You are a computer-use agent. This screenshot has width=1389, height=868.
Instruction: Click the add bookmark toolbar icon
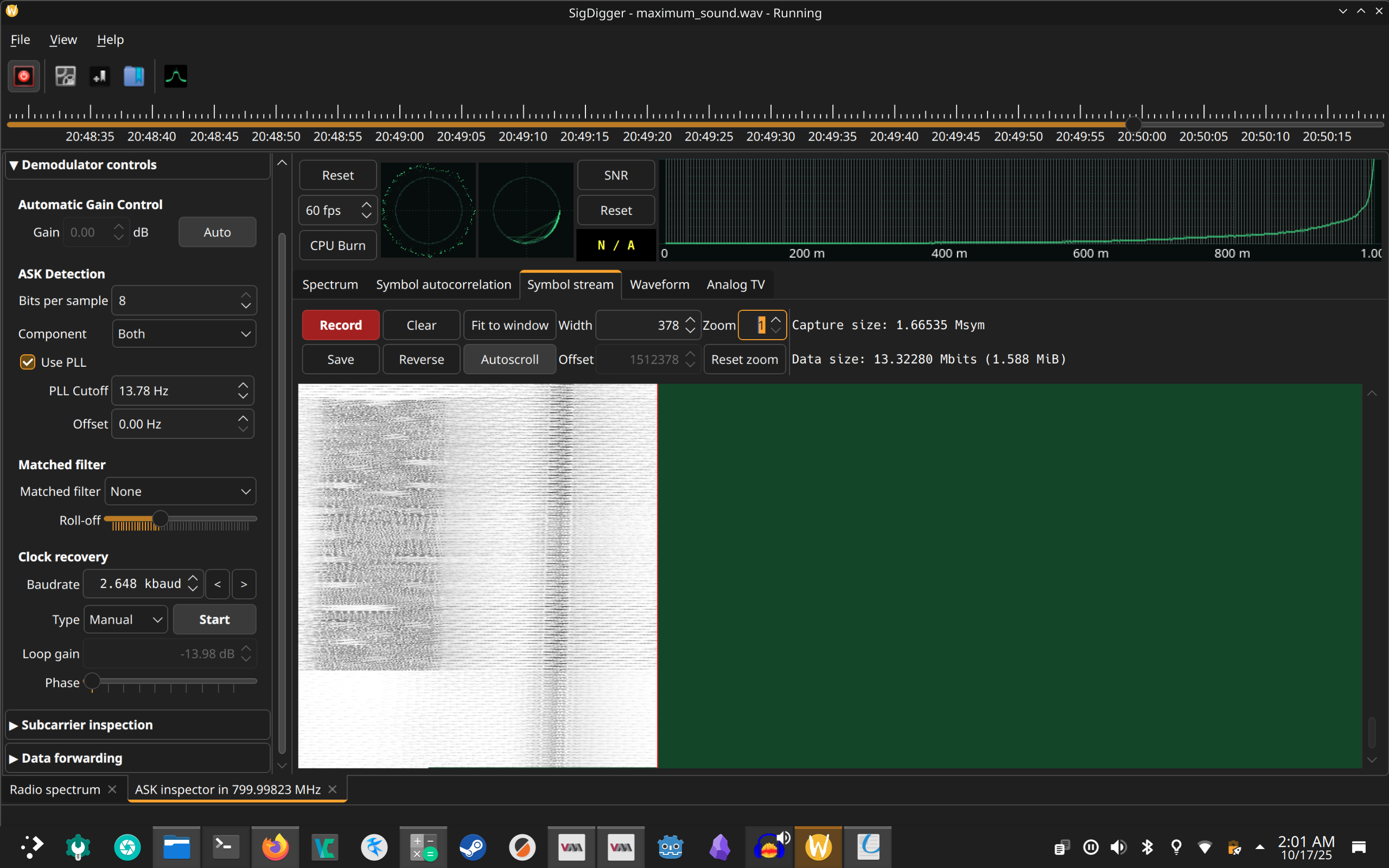pyautogui.click(x=99, y=76)
